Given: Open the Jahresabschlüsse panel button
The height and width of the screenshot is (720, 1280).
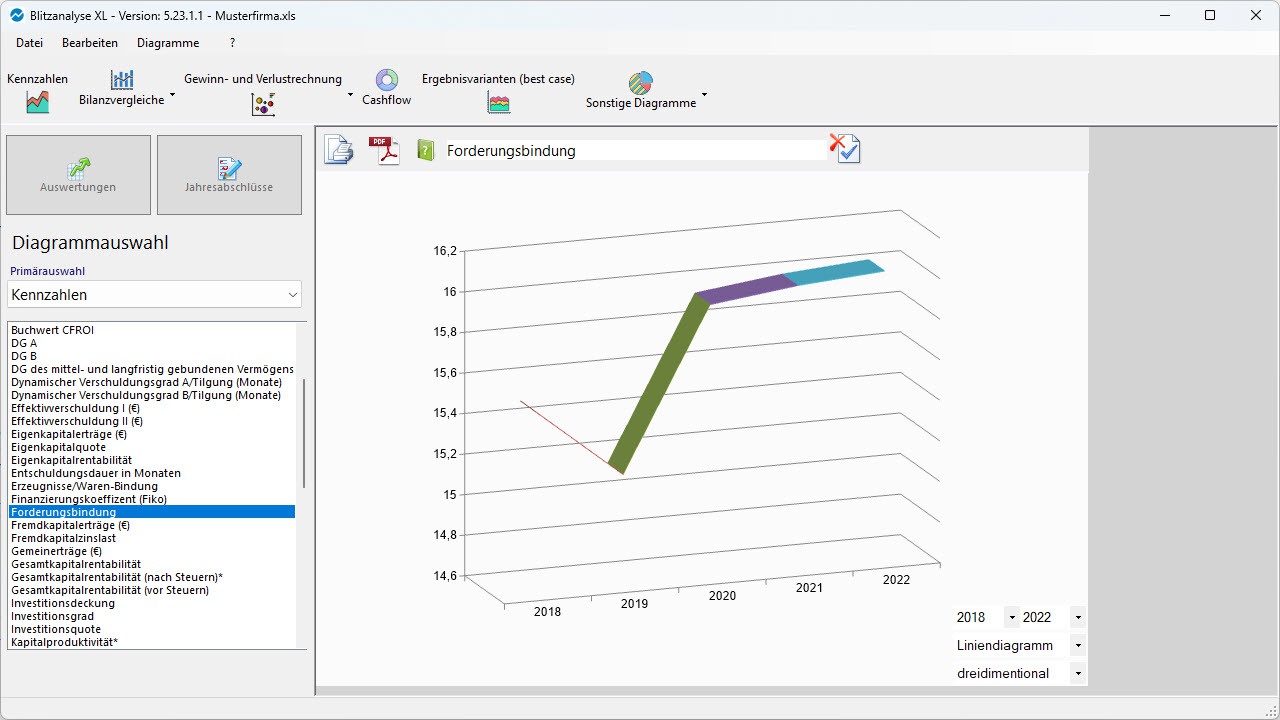Looking at the screenshot, I should pyautogui.click(x=229, y=175).
